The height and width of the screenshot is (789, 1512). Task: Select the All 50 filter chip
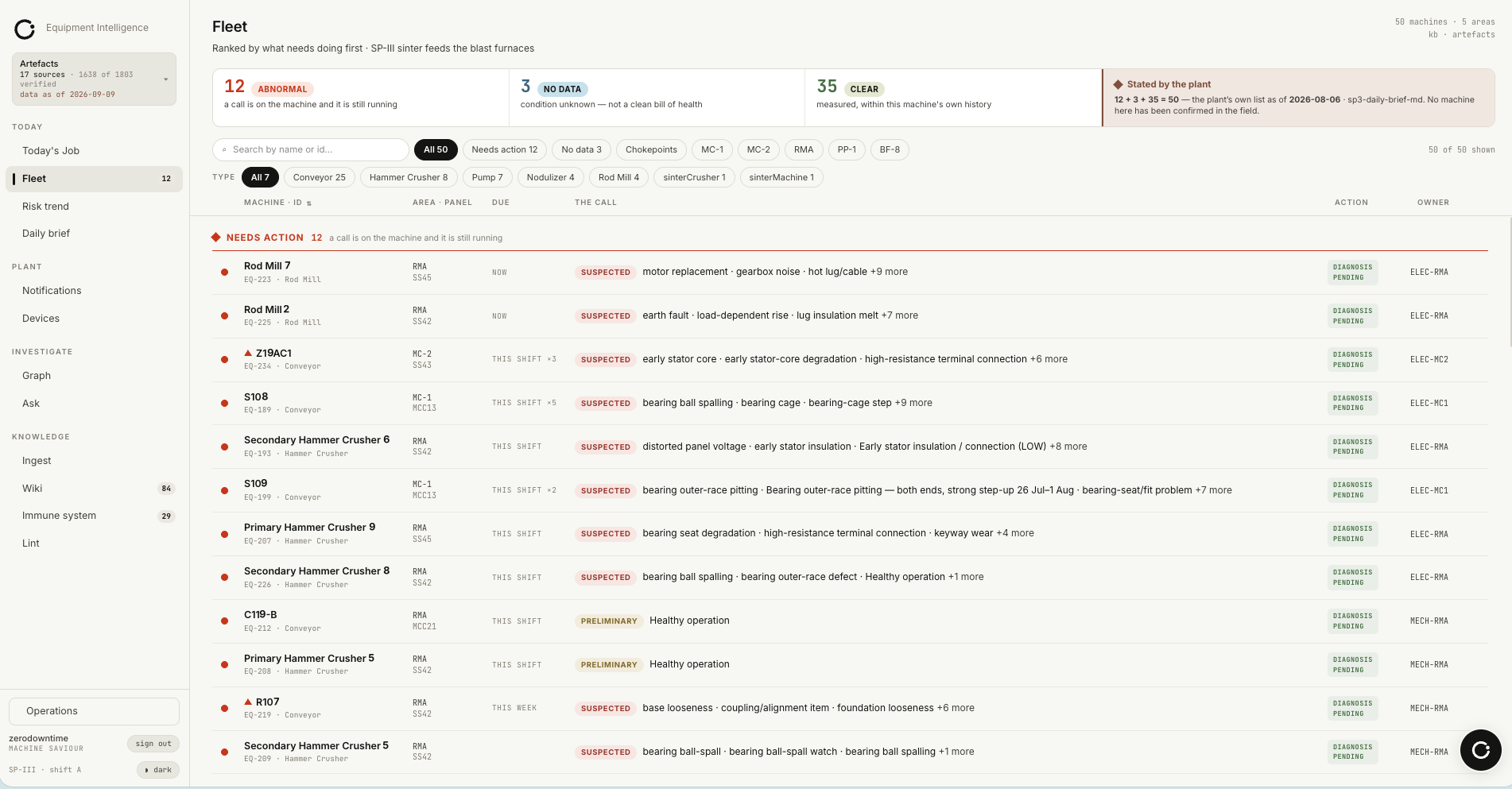tap(436, 149)
